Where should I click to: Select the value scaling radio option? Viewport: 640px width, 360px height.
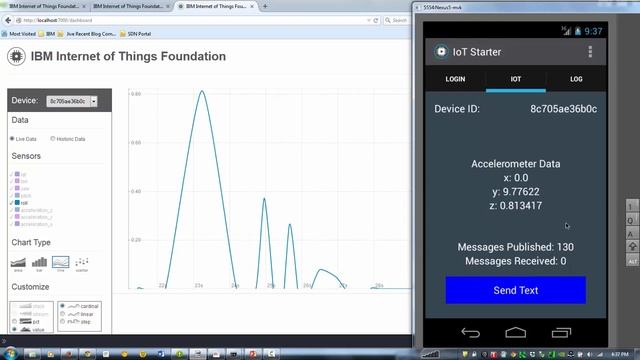[x=15, y=329]
